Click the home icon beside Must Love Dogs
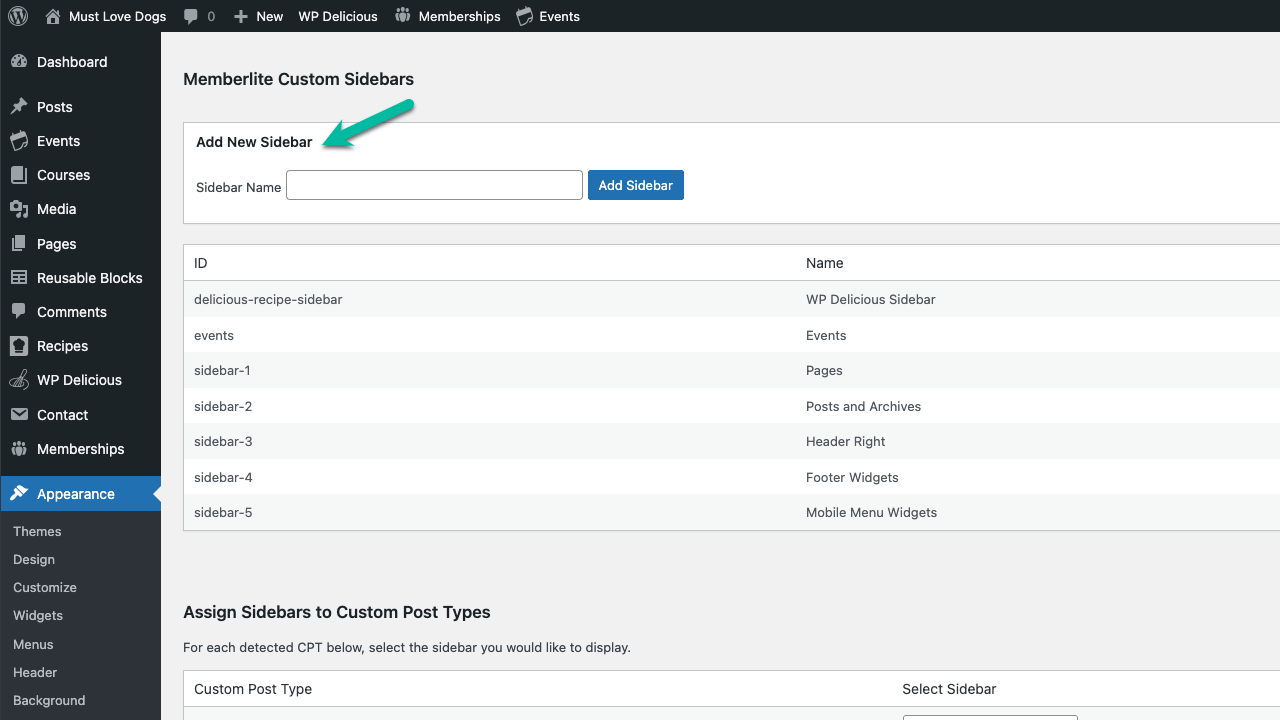 [54, 16]
